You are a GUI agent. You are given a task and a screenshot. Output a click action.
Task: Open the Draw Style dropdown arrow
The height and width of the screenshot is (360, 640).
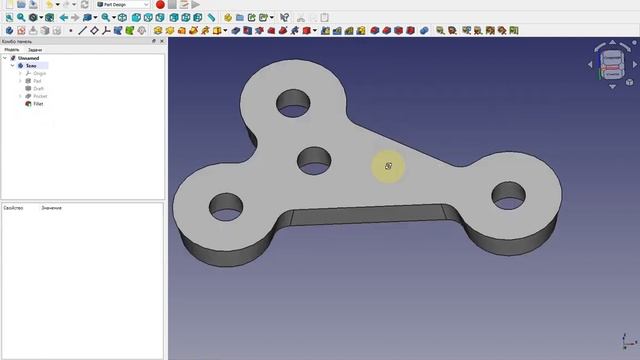(41, 18)
